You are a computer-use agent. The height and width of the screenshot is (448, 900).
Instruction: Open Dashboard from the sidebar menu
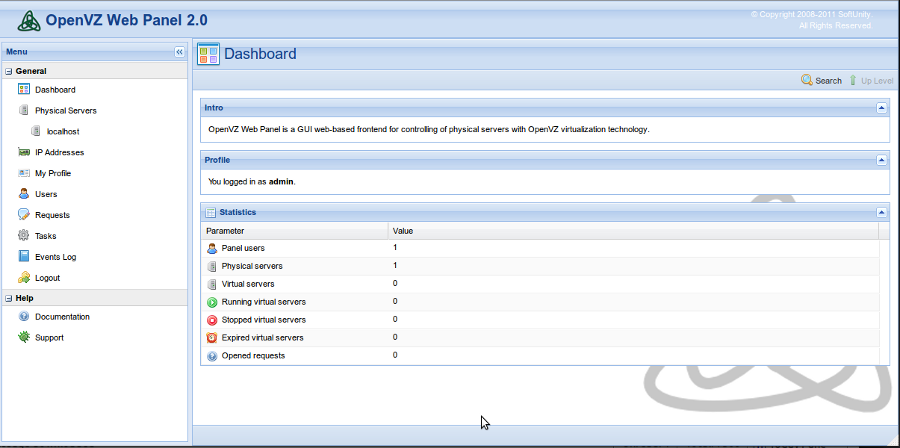(55, 90)
